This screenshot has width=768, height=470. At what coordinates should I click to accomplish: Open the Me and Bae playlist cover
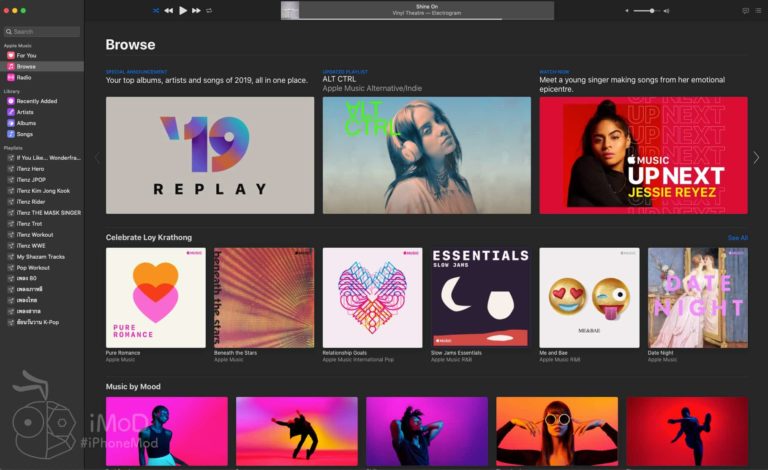point(589,298)
